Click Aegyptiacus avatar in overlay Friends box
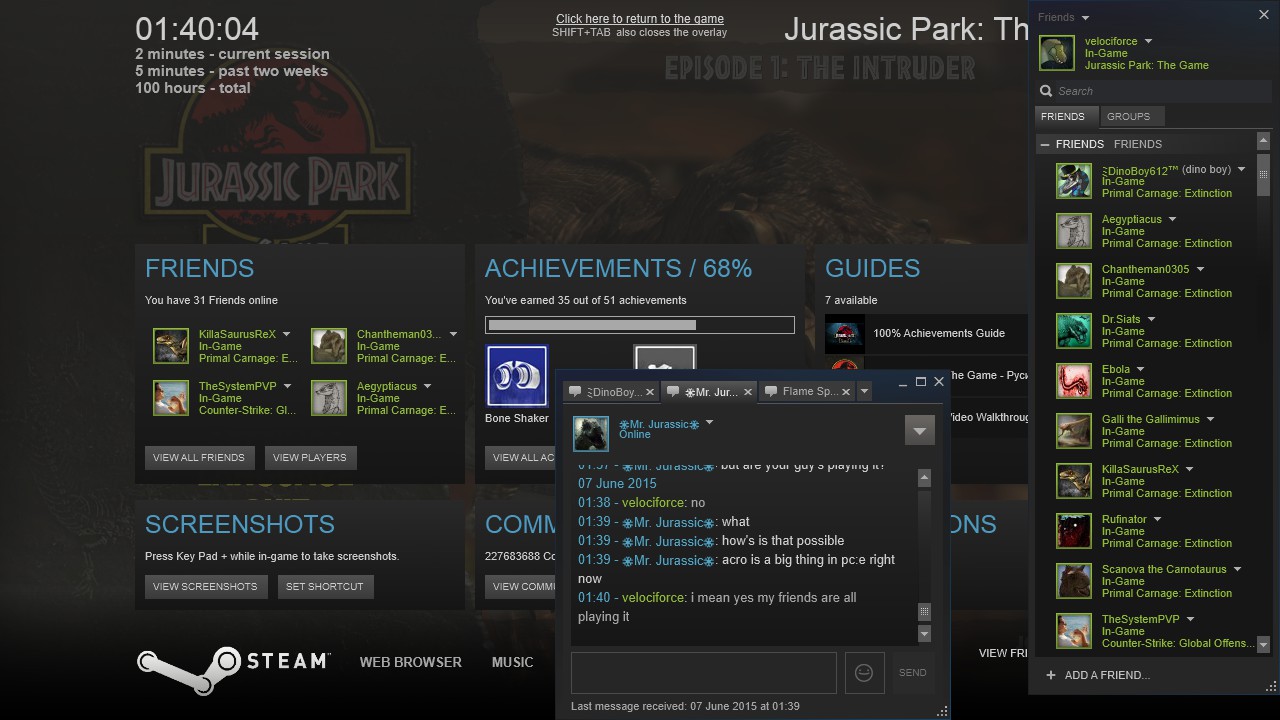The height and width of the screenshot is (720, 1280). click(329, 398)
